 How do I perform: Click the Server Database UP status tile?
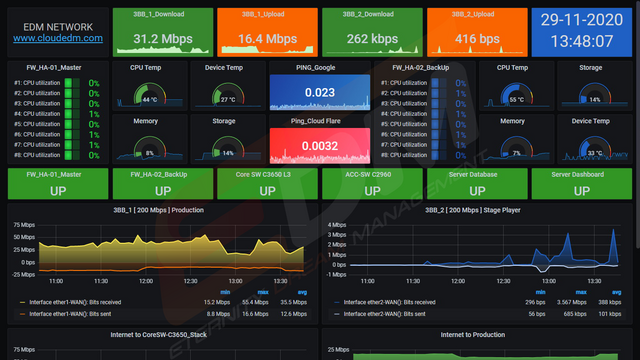477,184
